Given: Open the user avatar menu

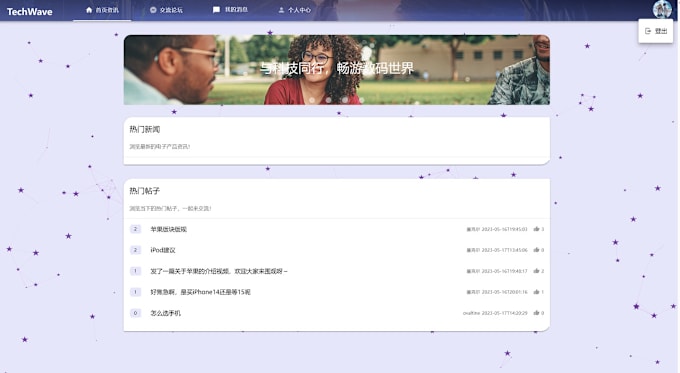Looking at the screenshot, I should tap(662, 9).
